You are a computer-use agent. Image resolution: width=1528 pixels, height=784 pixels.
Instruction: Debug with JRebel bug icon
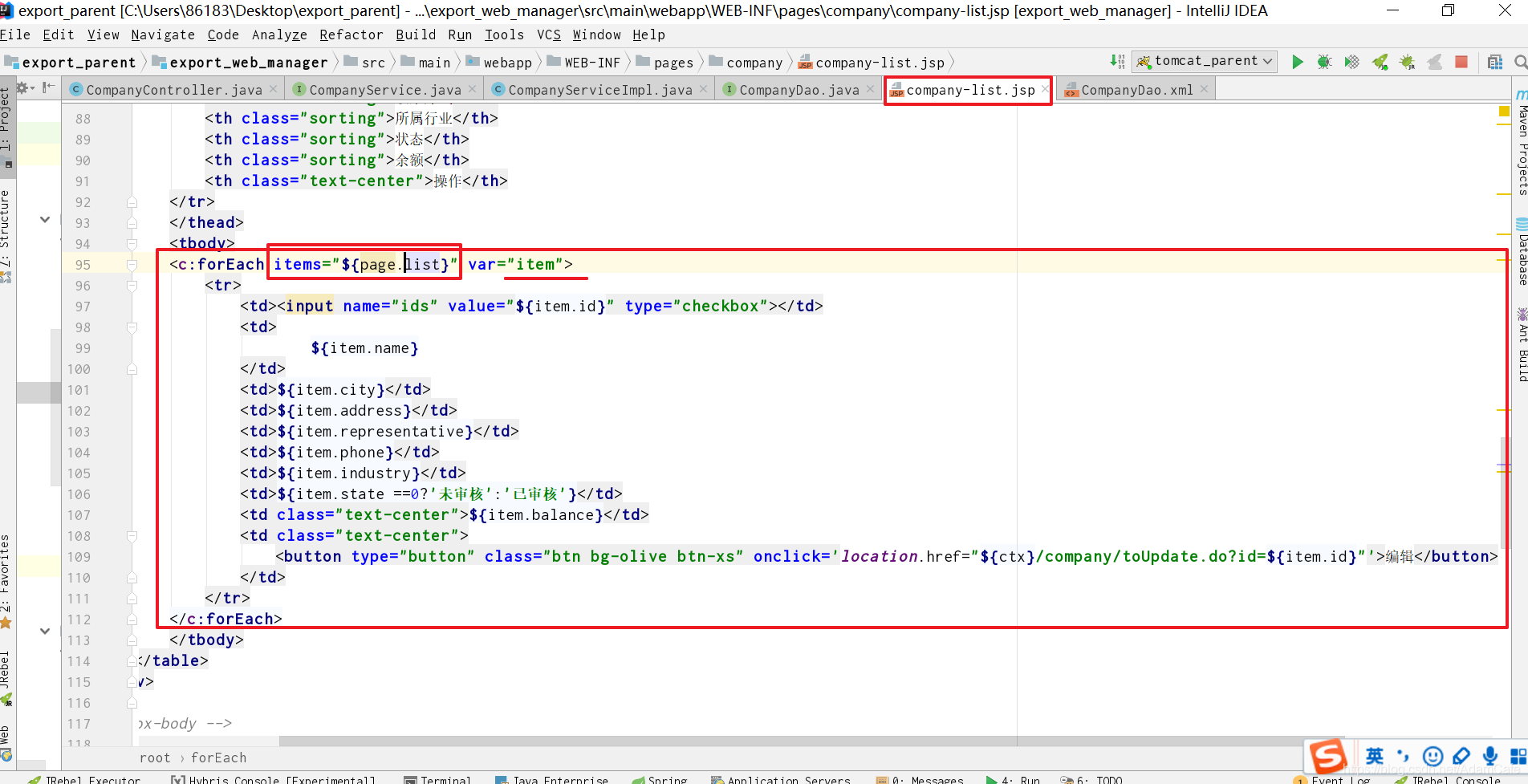tap(1407, 62)
